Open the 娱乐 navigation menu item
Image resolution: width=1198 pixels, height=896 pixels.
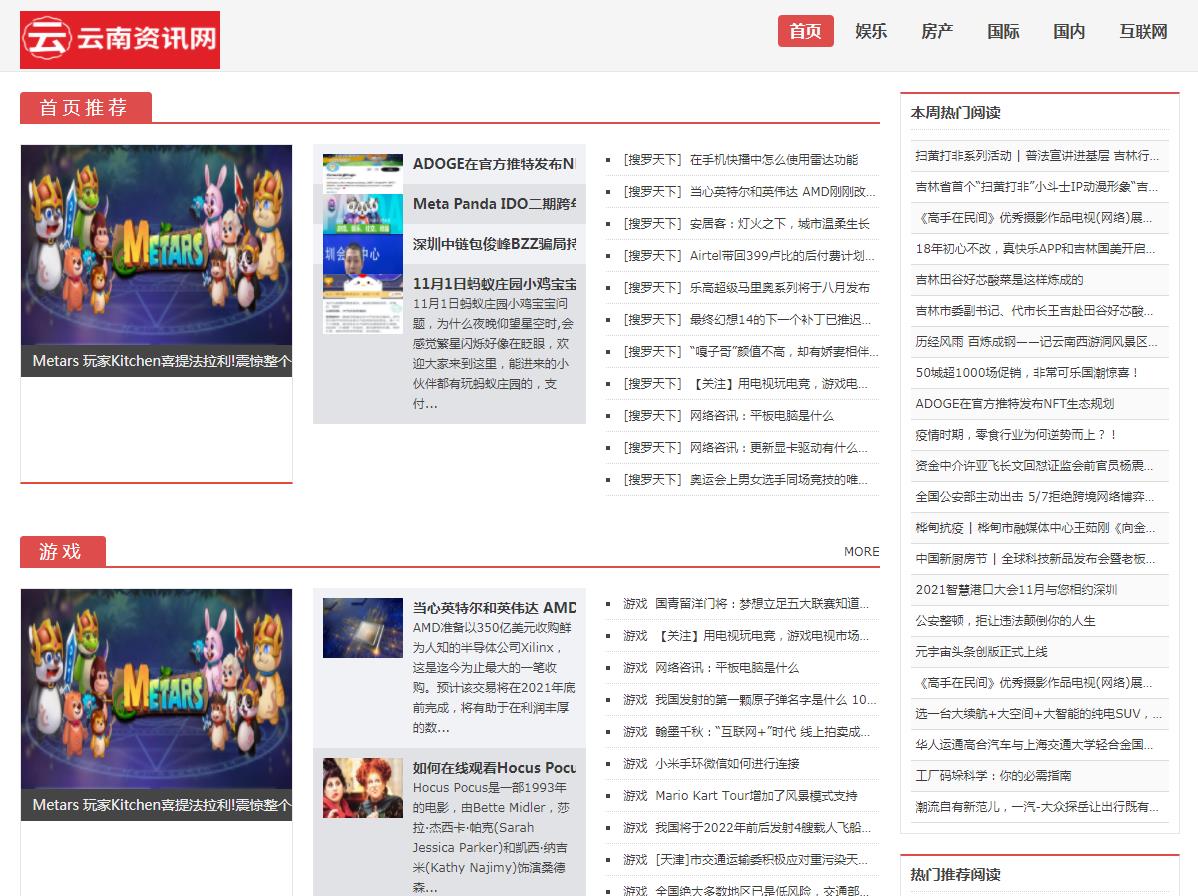click(871, 31)
